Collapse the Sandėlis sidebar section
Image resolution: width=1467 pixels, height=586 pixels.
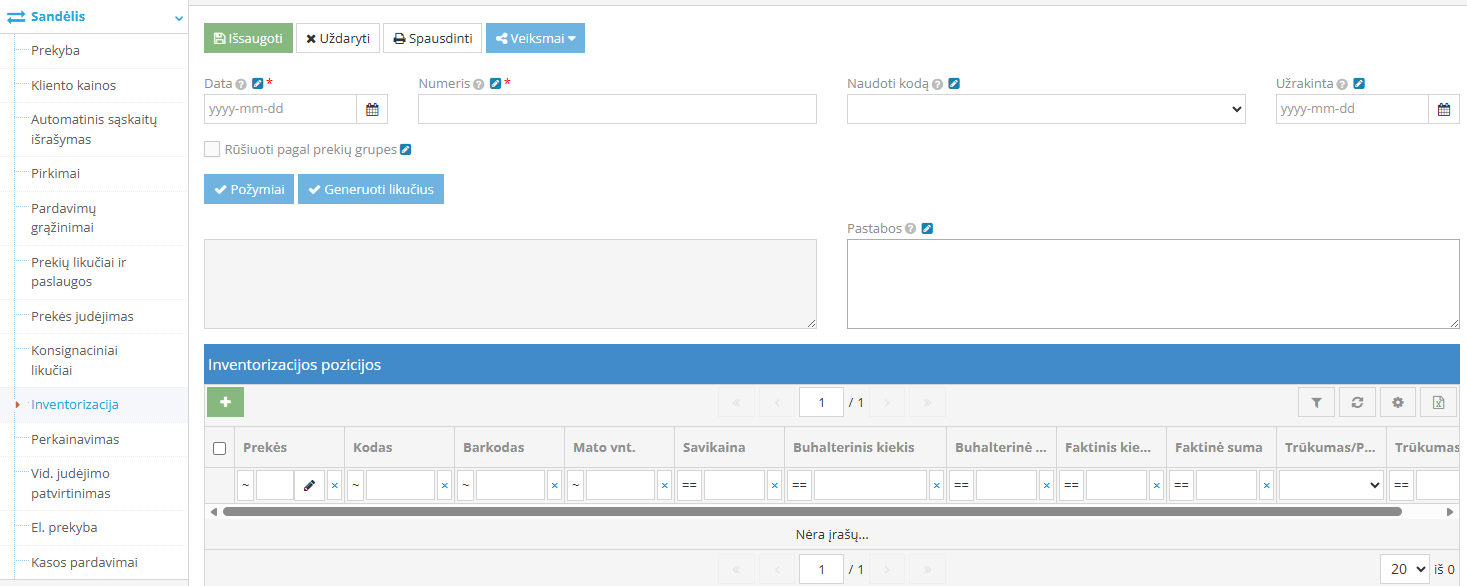tap(178, 18)
